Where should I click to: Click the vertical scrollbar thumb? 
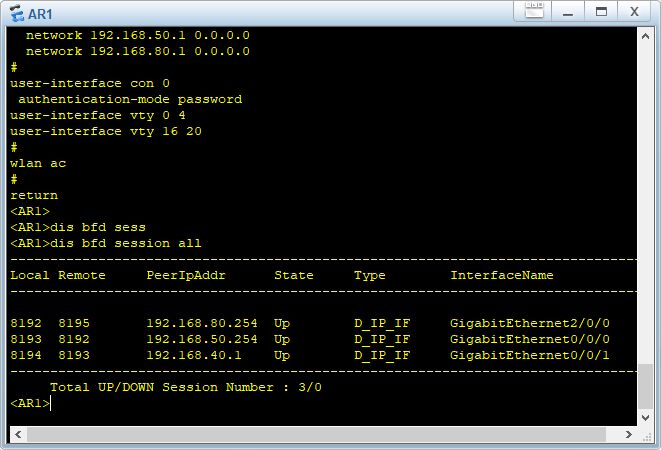(645, 386)
